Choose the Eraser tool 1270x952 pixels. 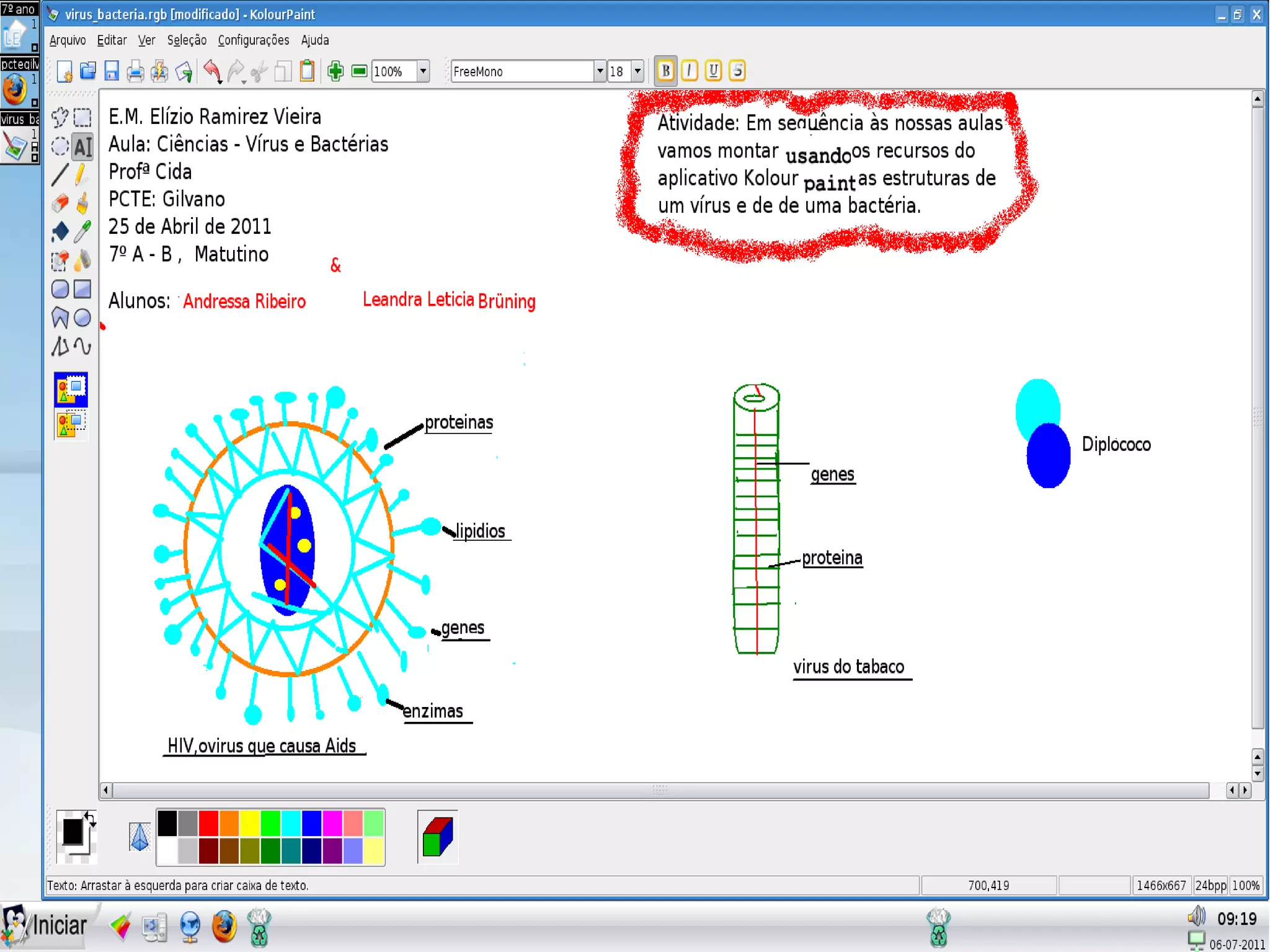60,203
